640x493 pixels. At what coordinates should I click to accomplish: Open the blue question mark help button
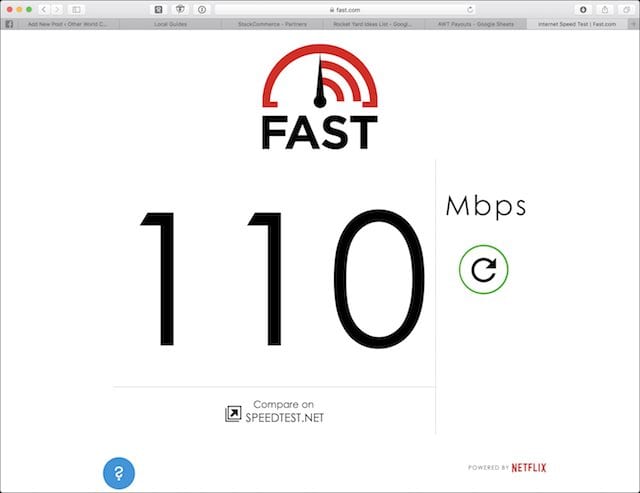pos(119,473)
